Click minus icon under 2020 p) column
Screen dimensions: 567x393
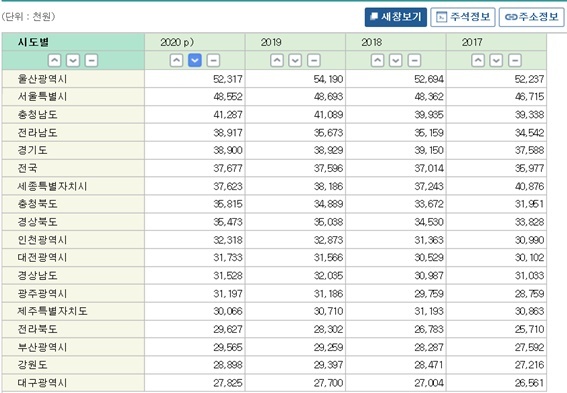pyautogui.click(x=213, y=60)
